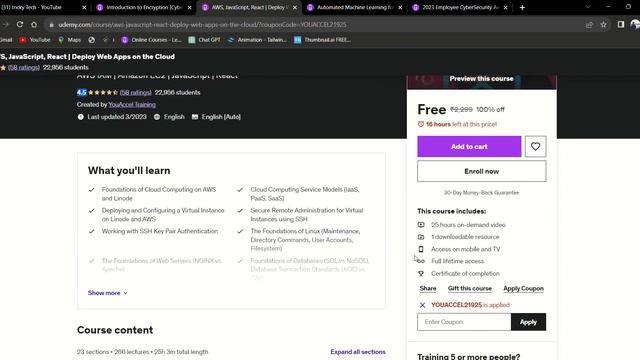This screenshot has height=360, width=640.
Task: Expand What you'll learn with Show more
Action: 108,293
